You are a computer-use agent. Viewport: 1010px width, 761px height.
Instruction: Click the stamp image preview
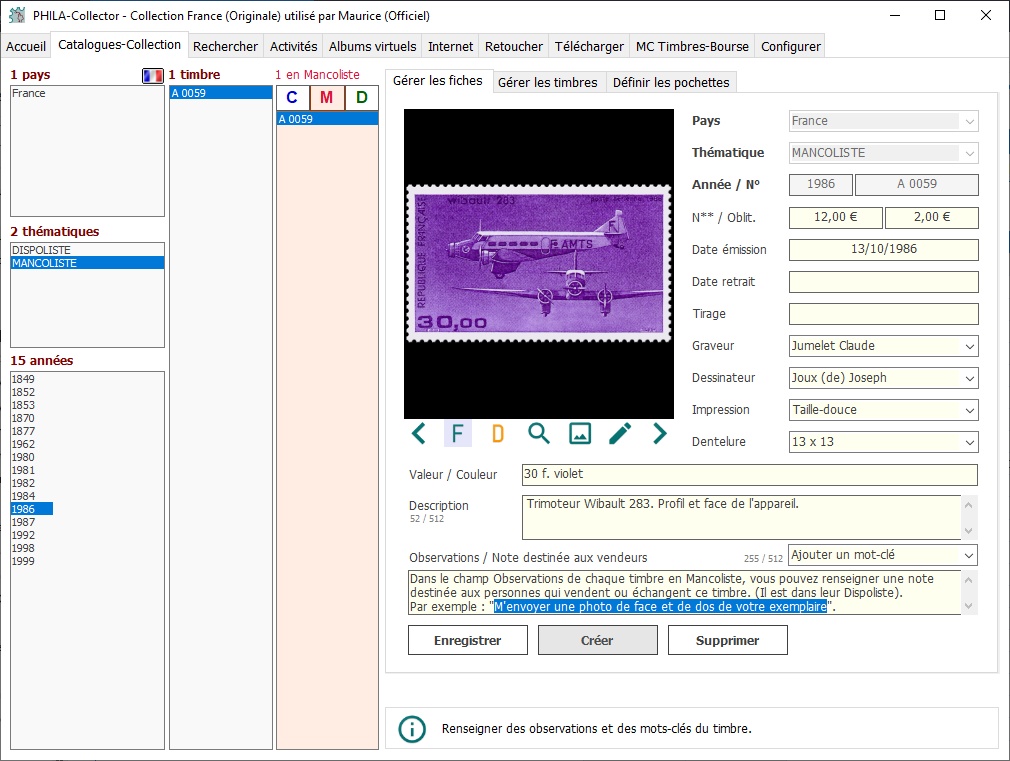538,264
